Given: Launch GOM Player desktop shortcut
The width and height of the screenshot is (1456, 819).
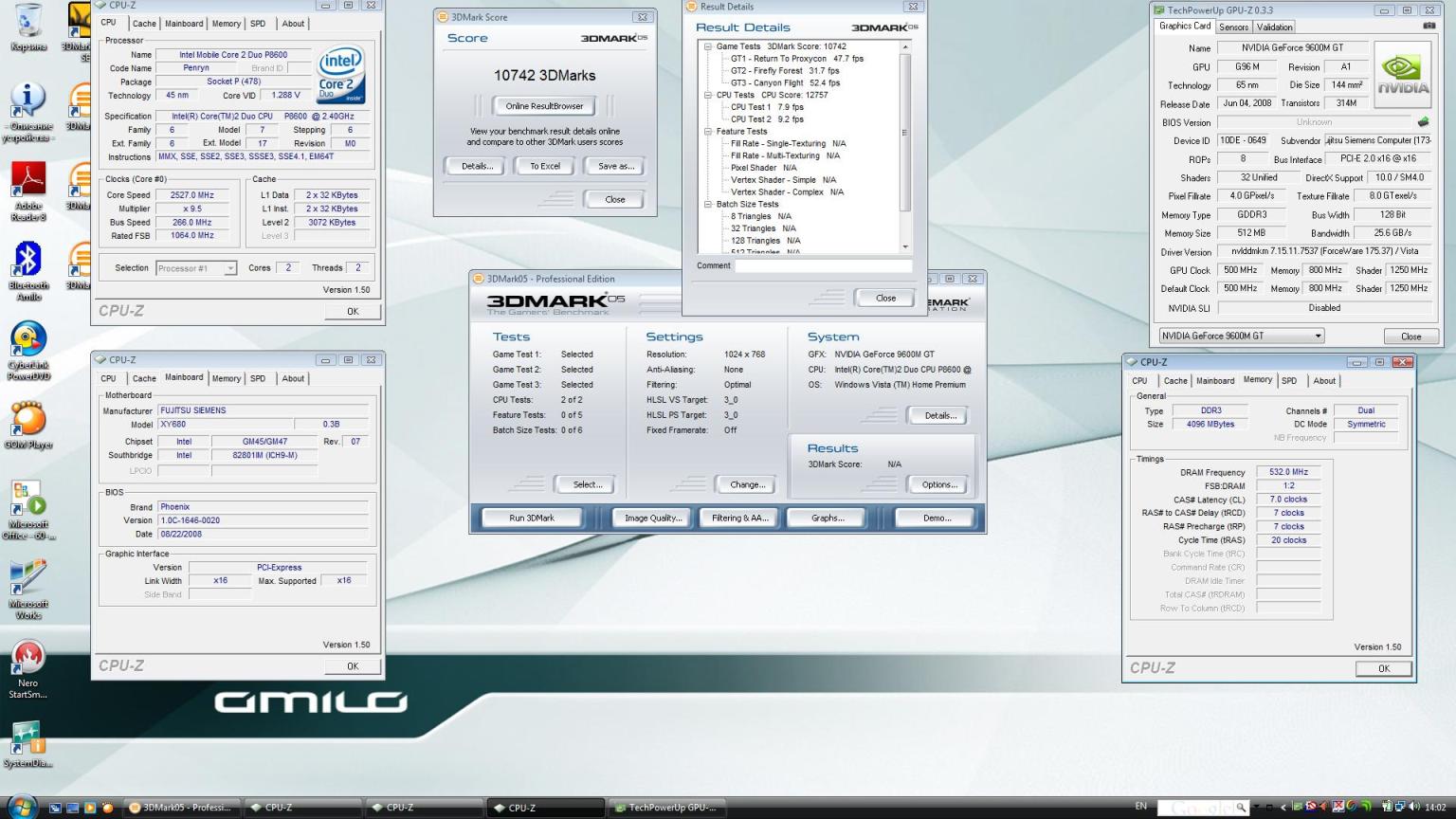Looking at the screenshot, I should coord(28,425).
